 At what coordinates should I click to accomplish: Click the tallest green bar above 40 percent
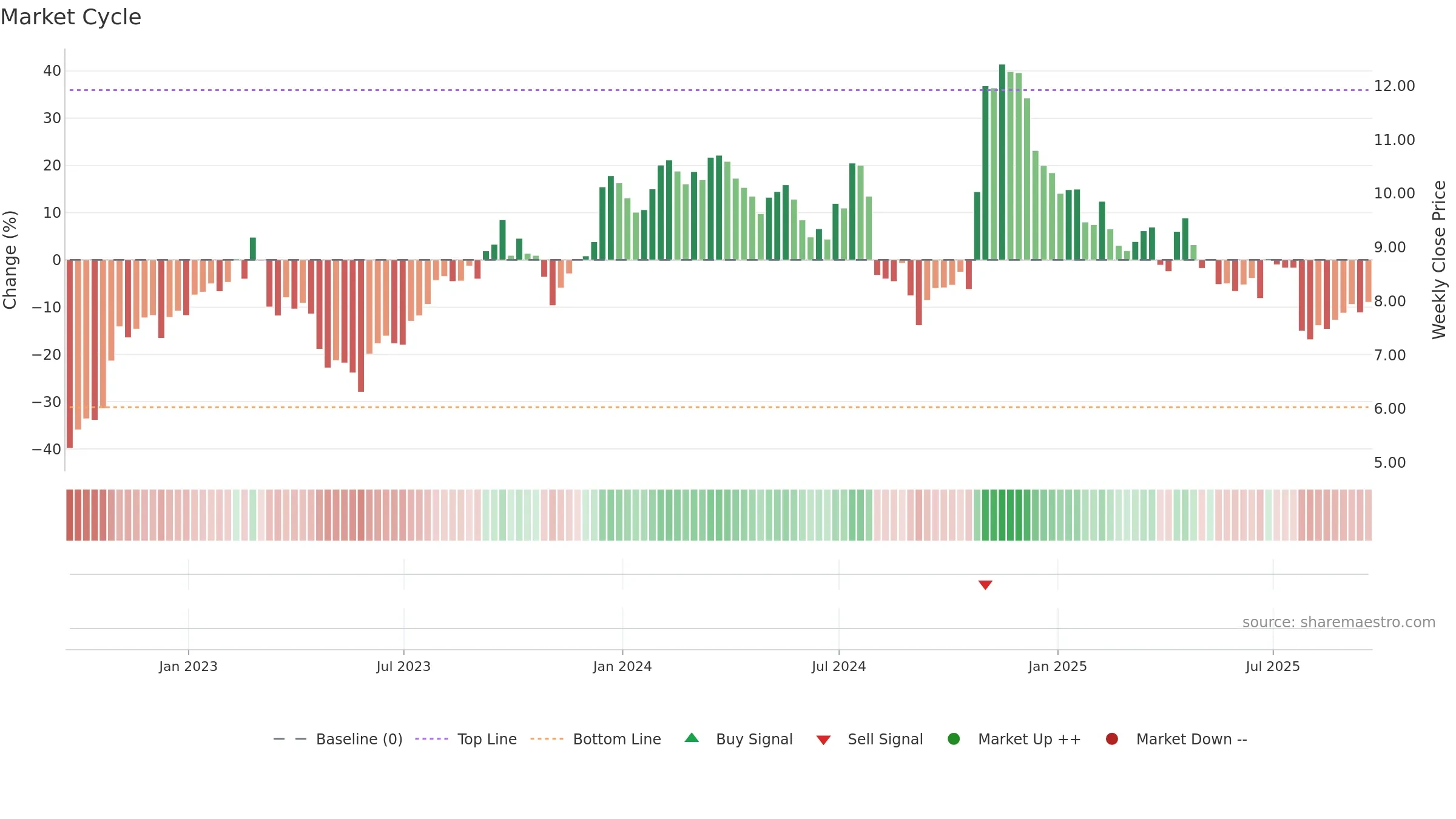click(1002, 162)
